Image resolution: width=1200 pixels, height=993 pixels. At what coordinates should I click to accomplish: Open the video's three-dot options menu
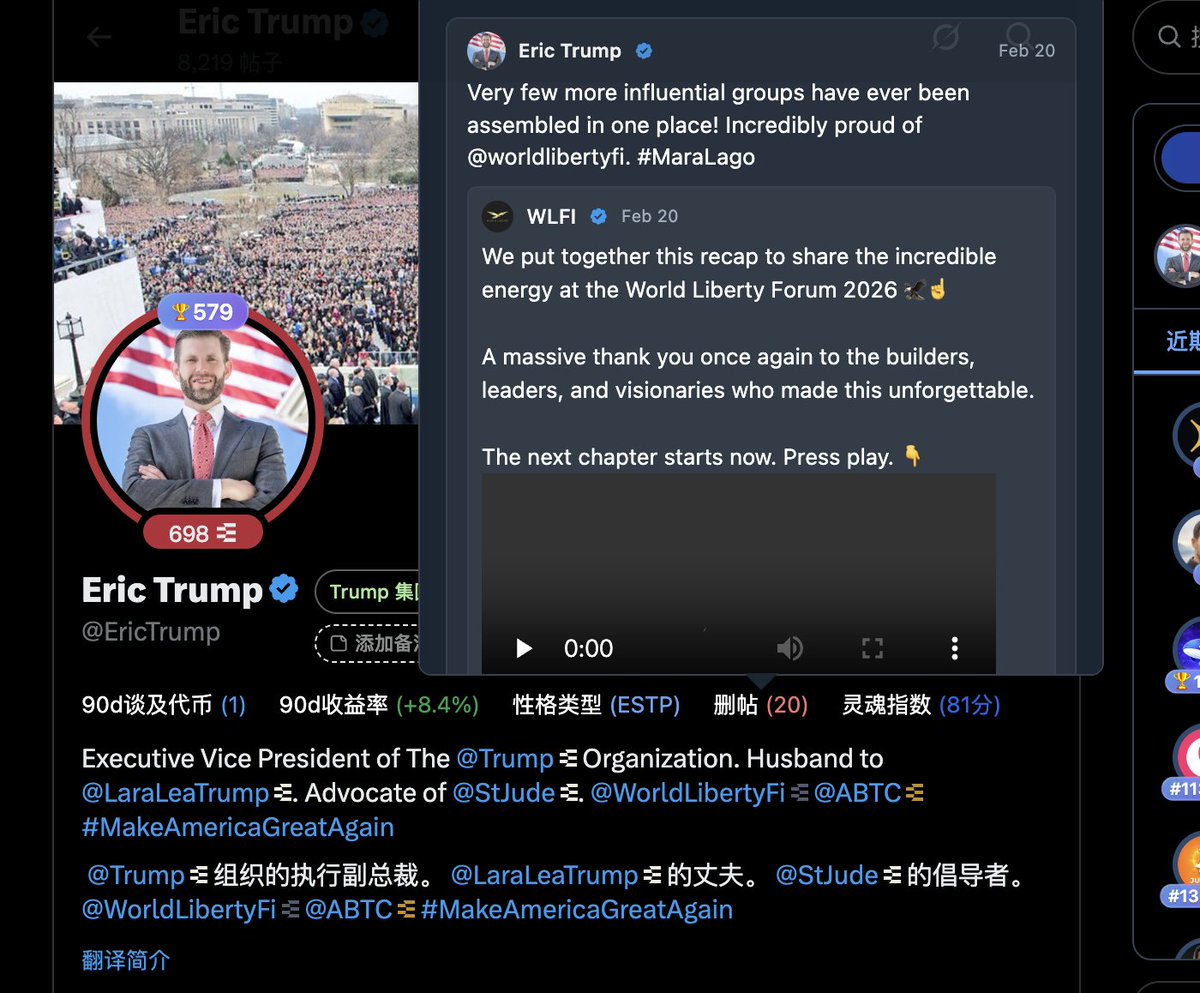tap(954, 649)
